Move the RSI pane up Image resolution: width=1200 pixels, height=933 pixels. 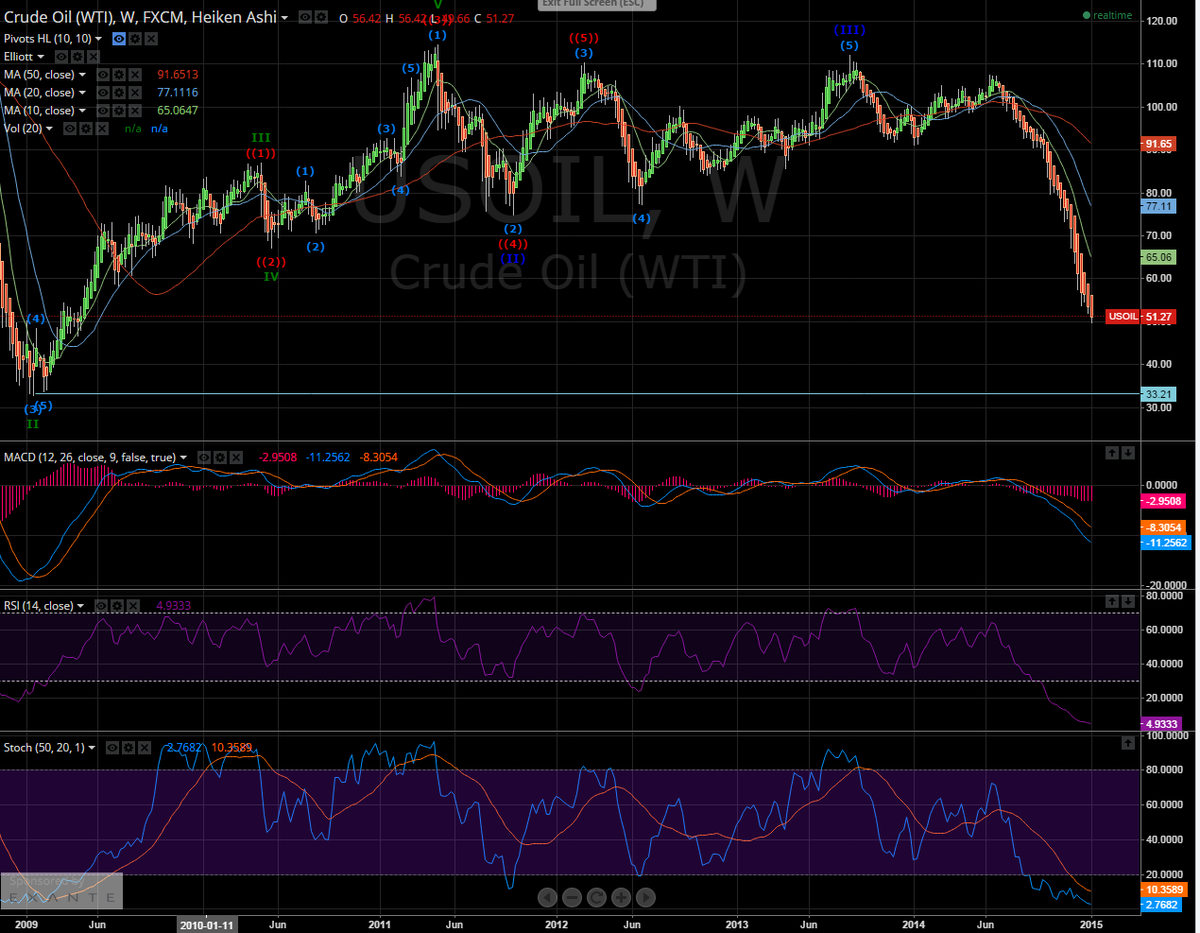coord(1110,601)
